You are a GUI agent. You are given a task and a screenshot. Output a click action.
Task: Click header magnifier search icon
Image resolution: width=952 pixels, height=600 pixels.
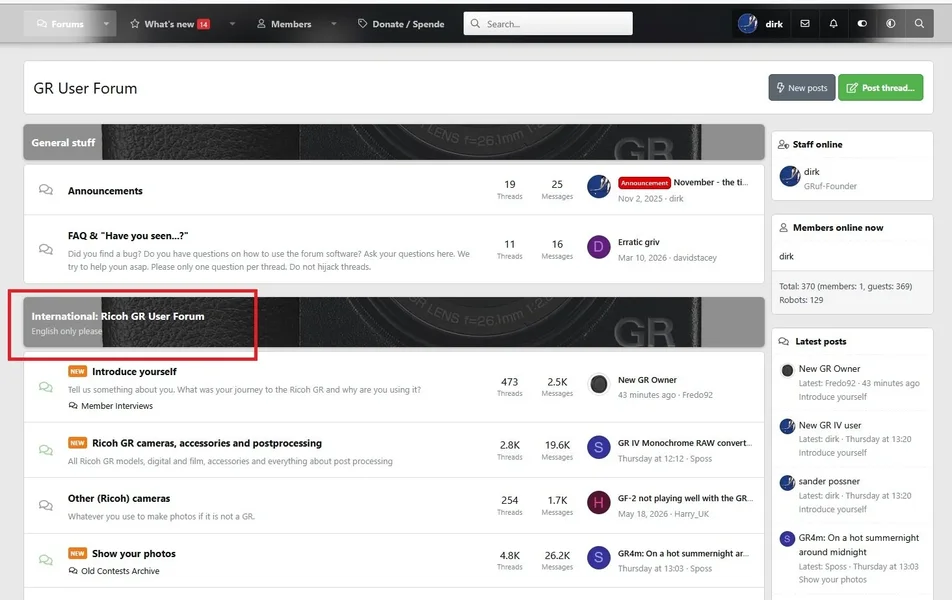[919, 24]
